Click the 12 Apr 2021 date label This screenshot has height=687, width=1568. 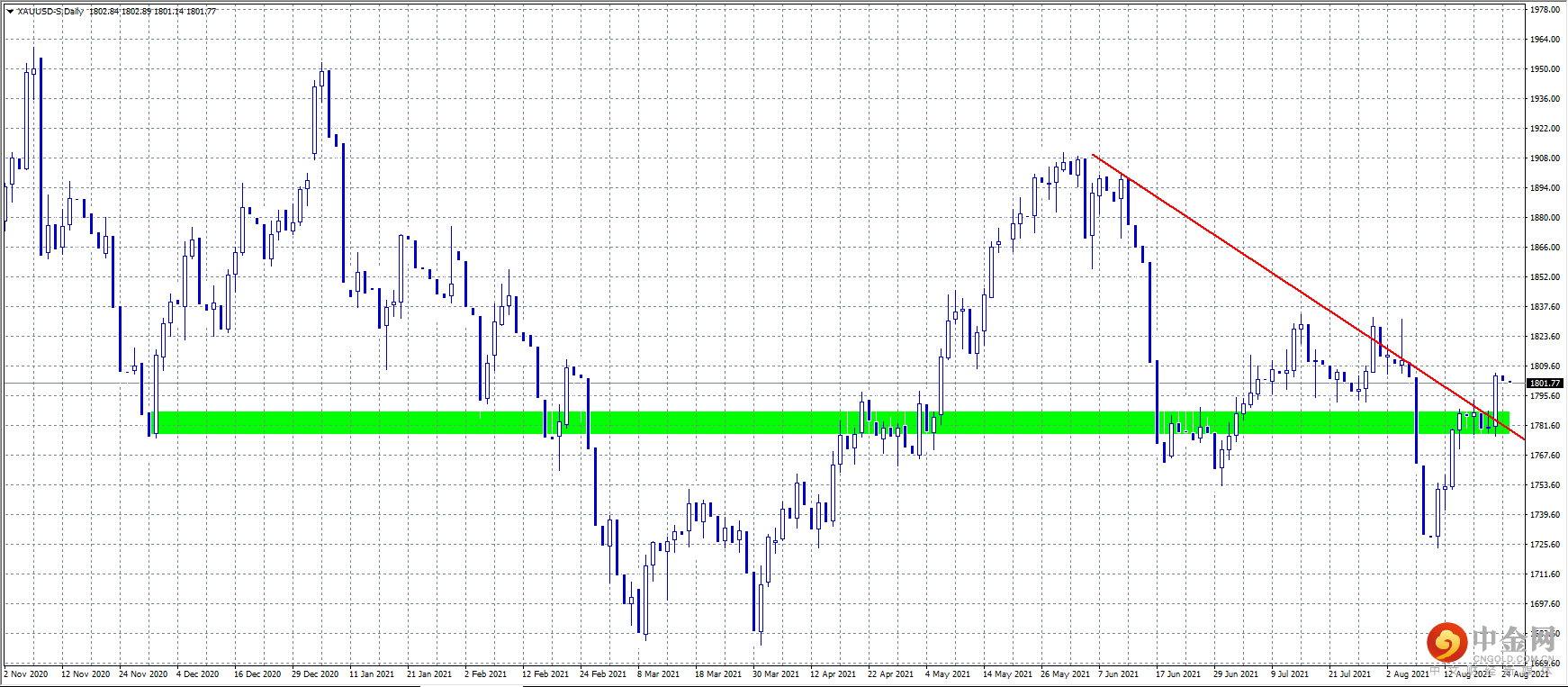[834, 674]
